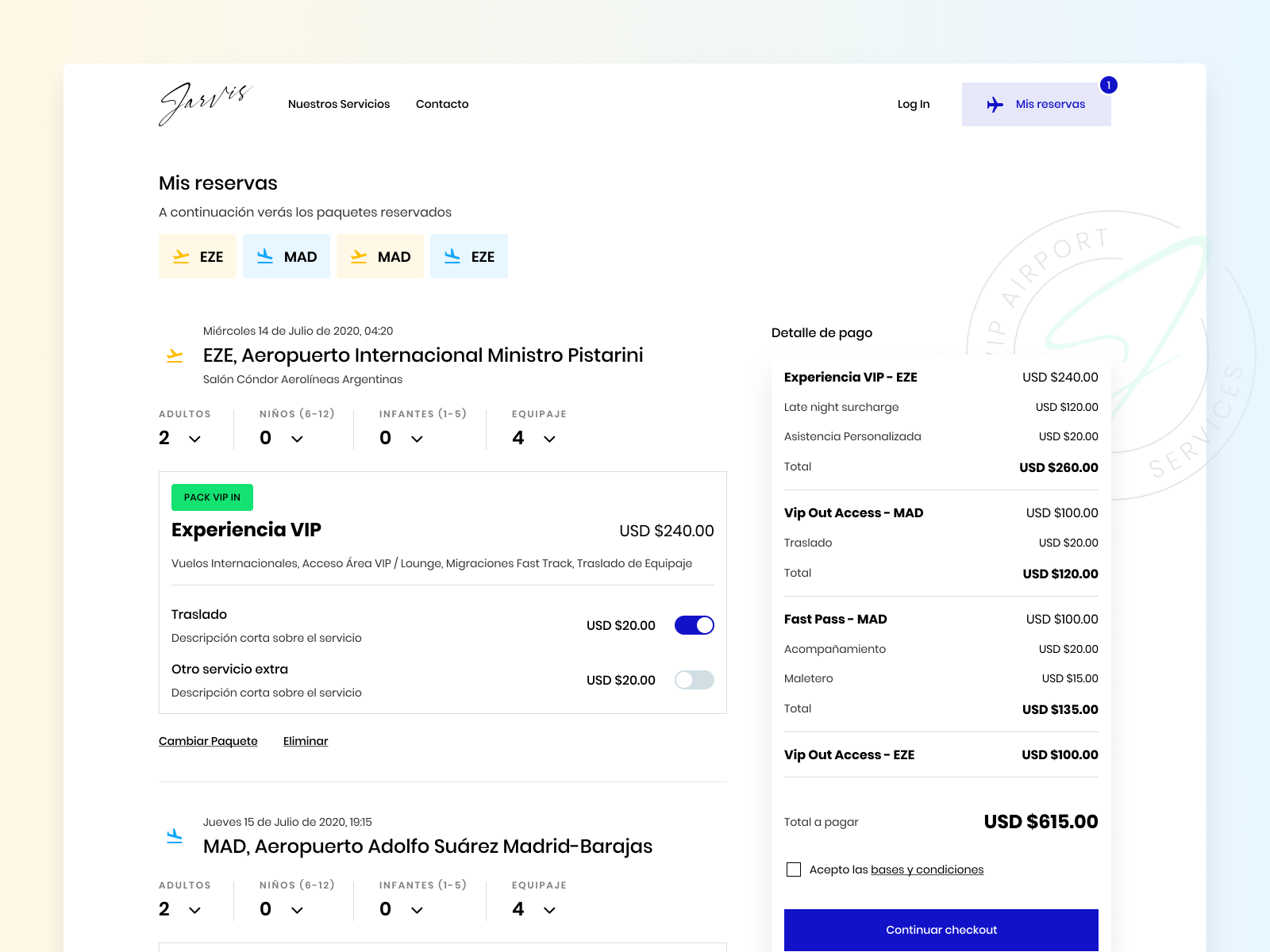Click the yellow takeoff icon in first EZE chip
The image size is (1270, 952).
(181, 256)
